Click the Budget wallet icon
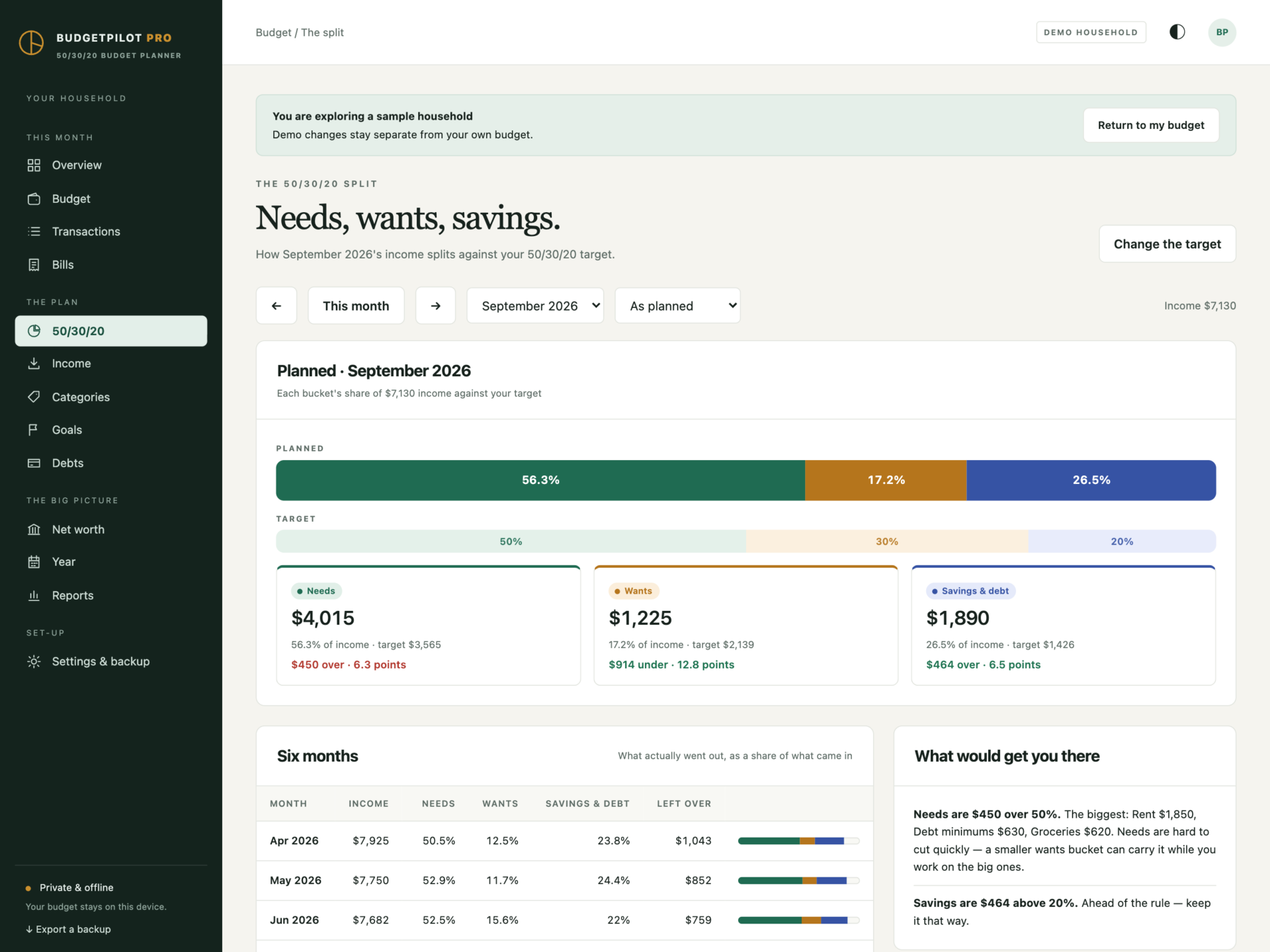Viewport: 1270px width, 952px height. [x=34, y=199]
